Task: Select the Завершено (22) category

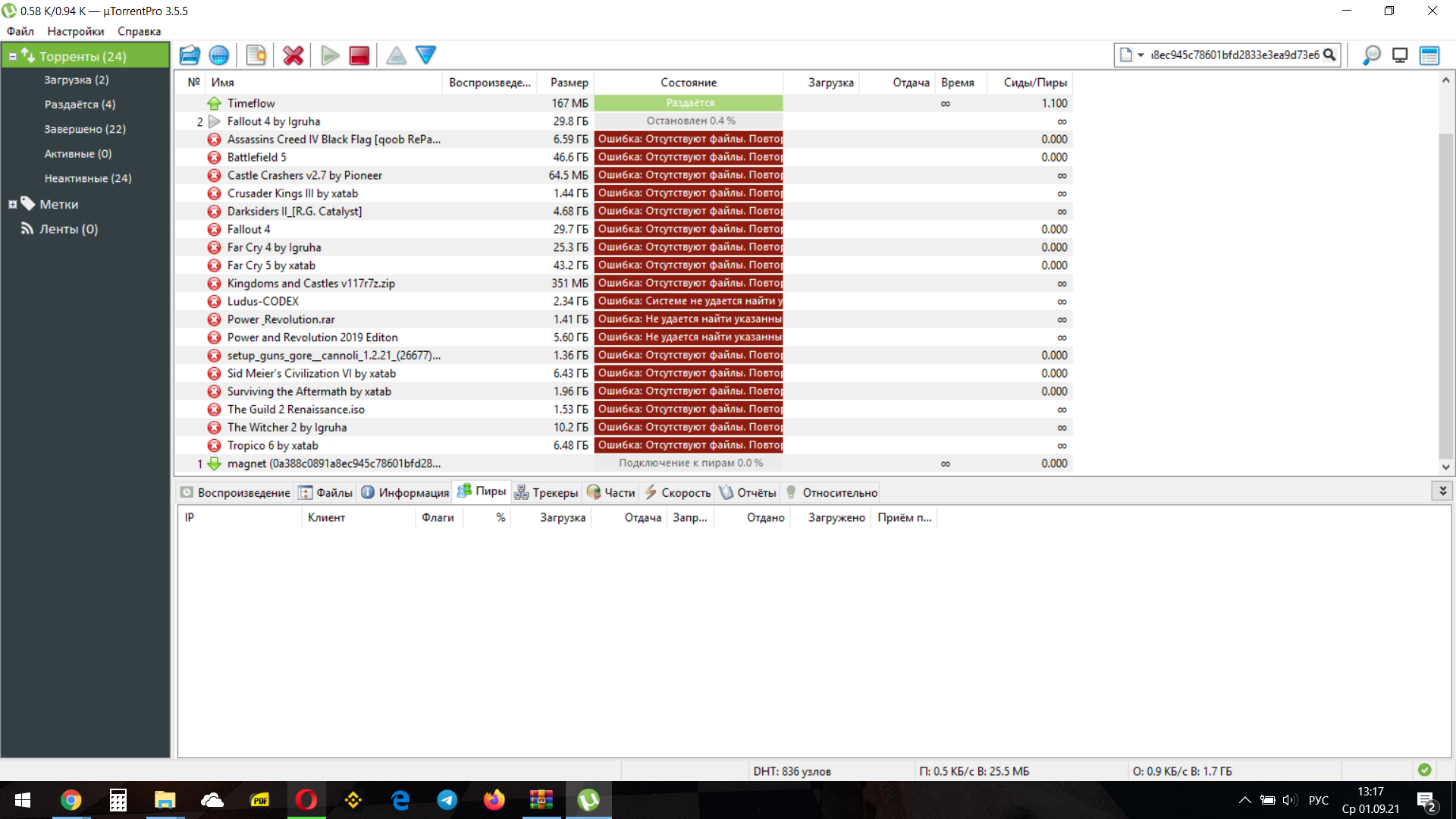Action: pos(85,129)
